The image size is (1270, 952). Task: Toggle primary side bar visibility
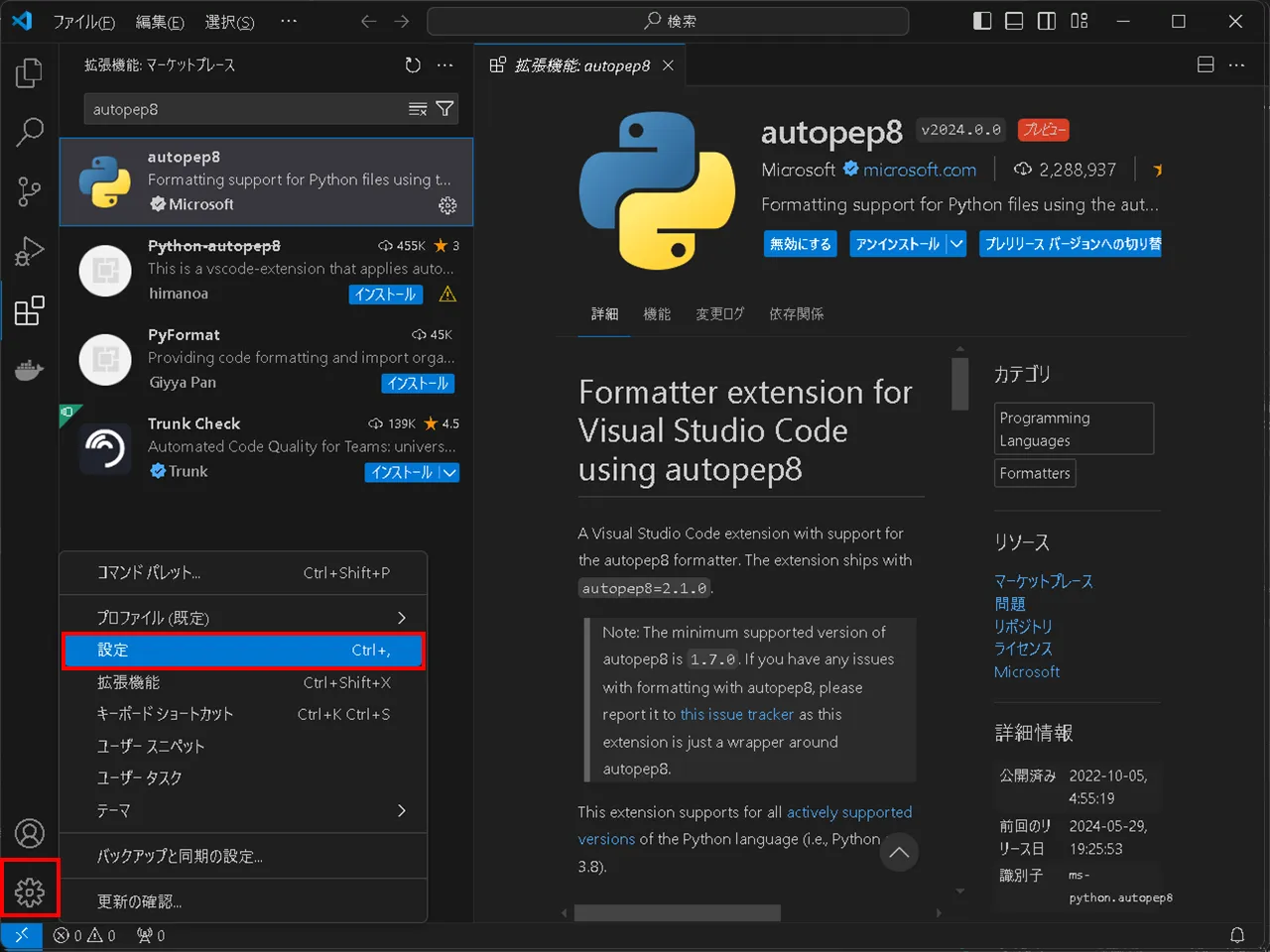click(982, 21)
